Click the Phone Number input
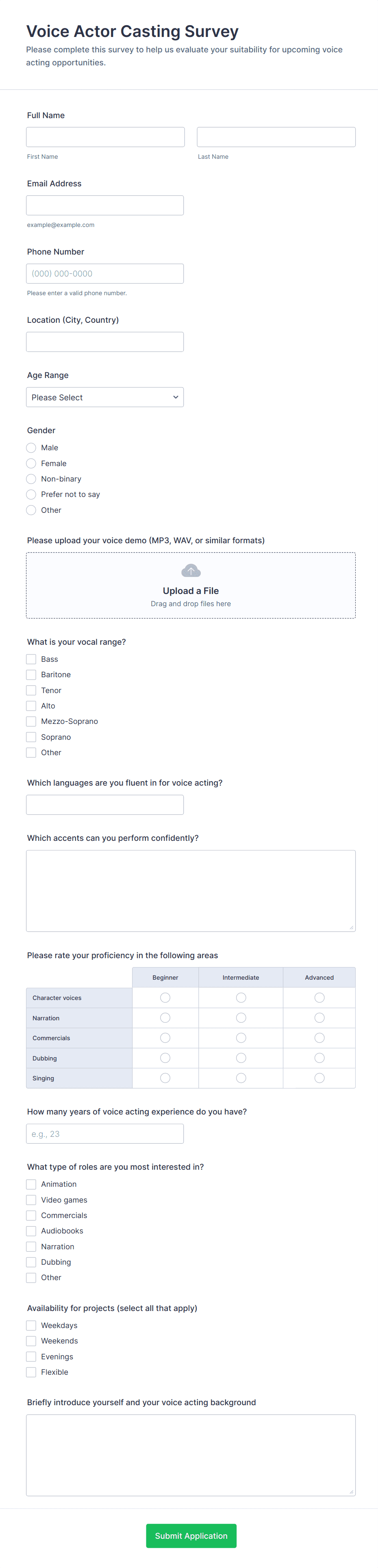378x1568 pixels. [x=105, y=273]
